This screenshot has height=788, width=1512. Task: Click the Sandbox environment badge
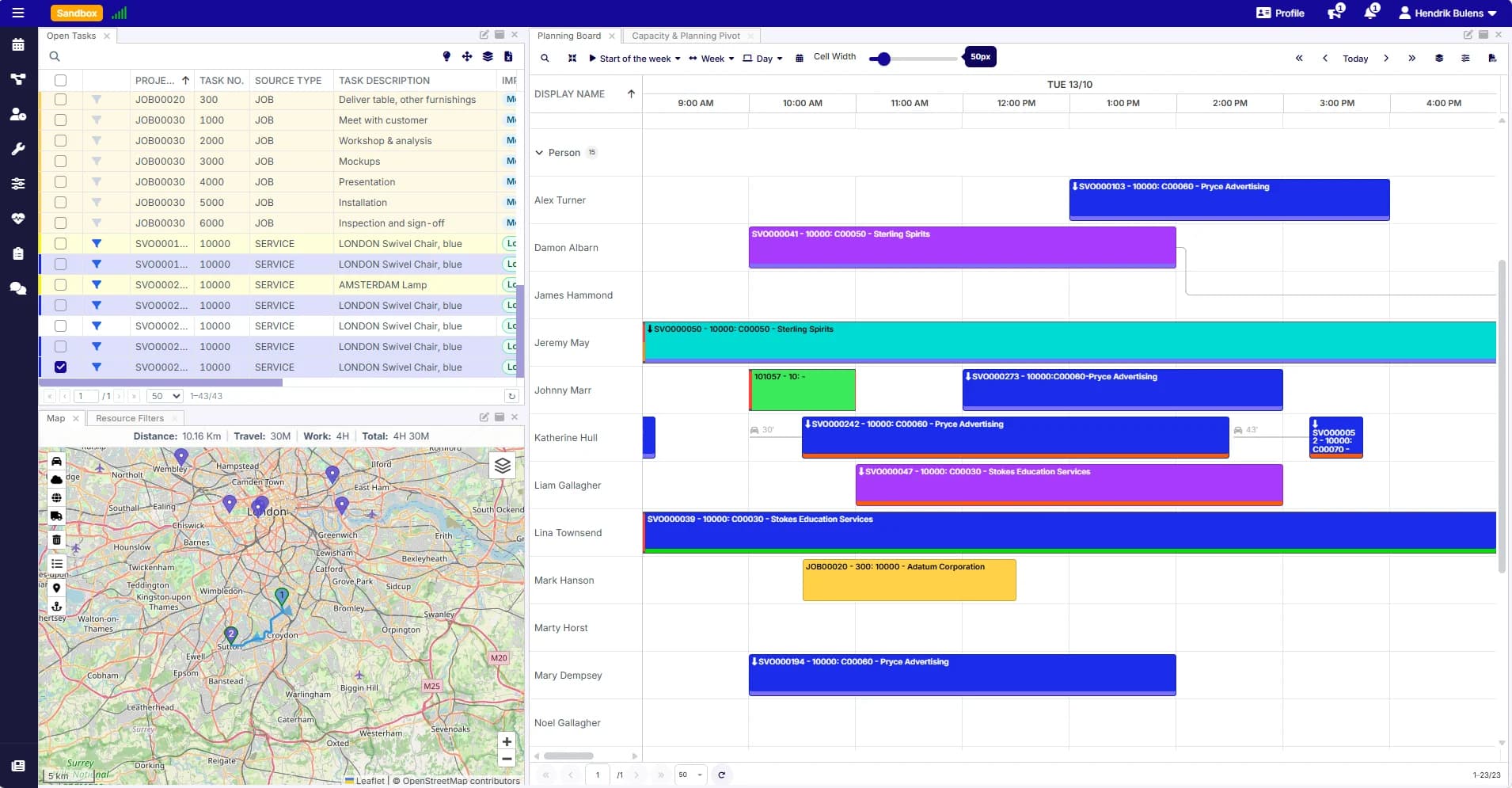(x=77, y=13)
